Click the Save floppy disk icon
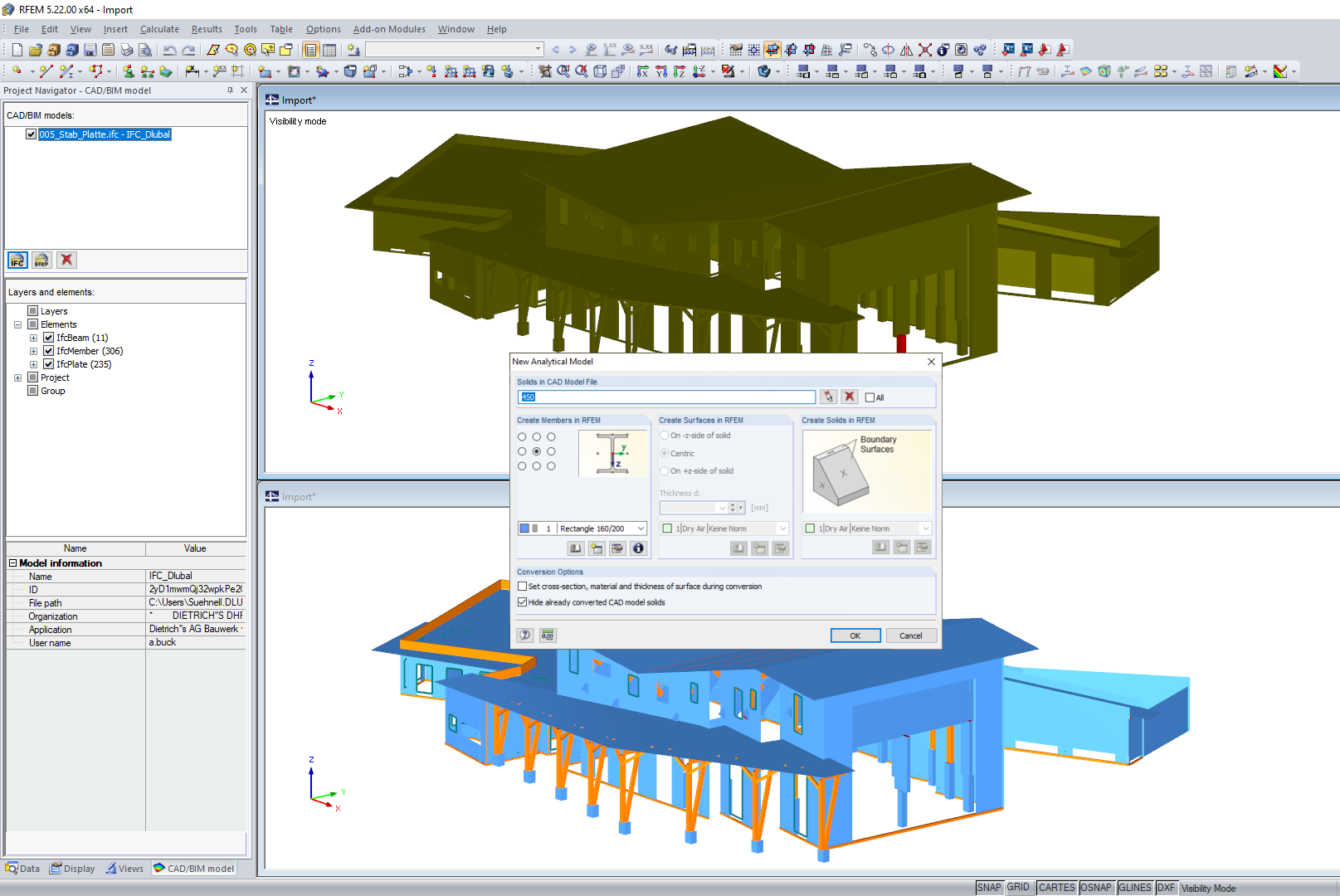 90,50
